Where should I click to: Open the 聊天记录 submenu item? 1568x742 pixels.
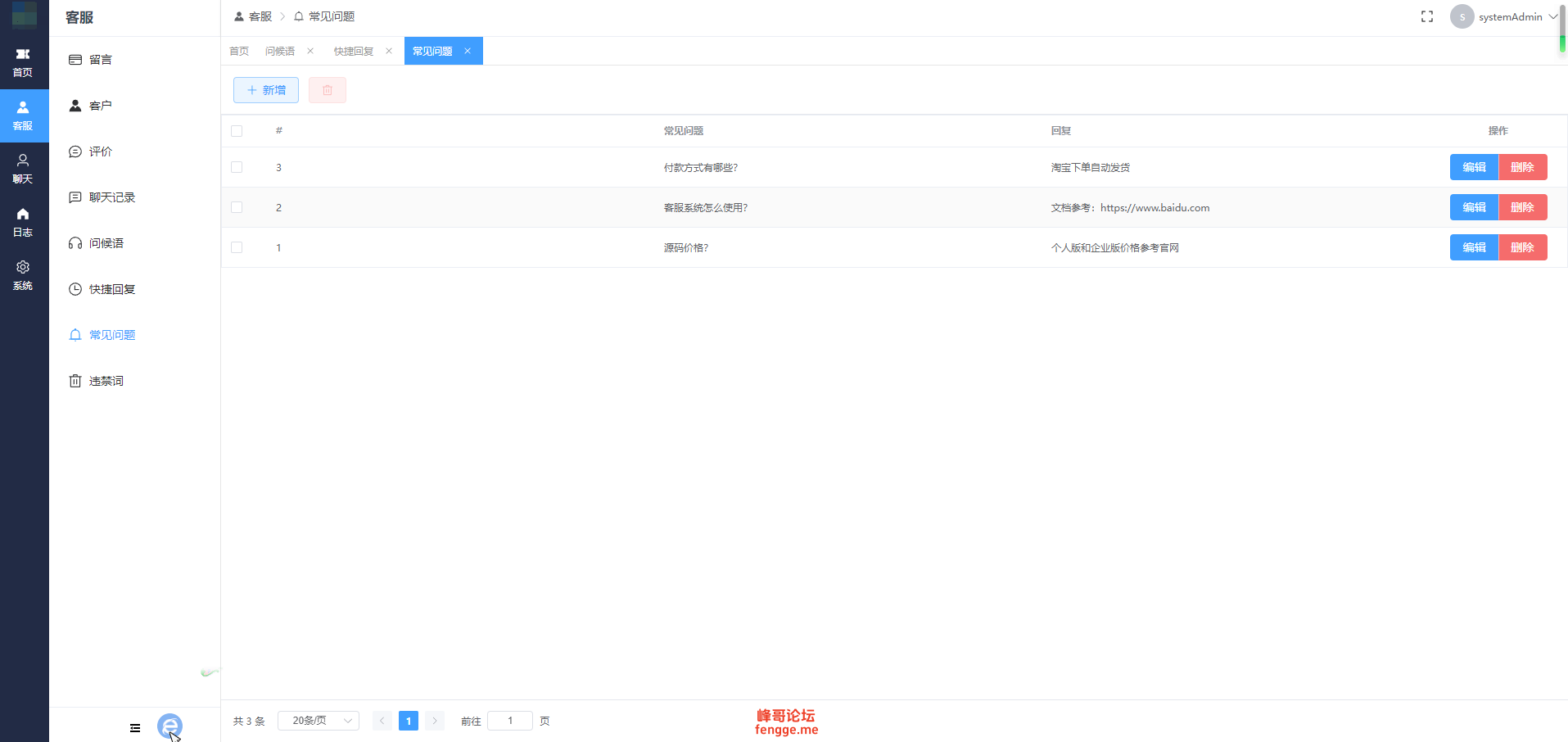pyautogui.click(x=134, y=197)
